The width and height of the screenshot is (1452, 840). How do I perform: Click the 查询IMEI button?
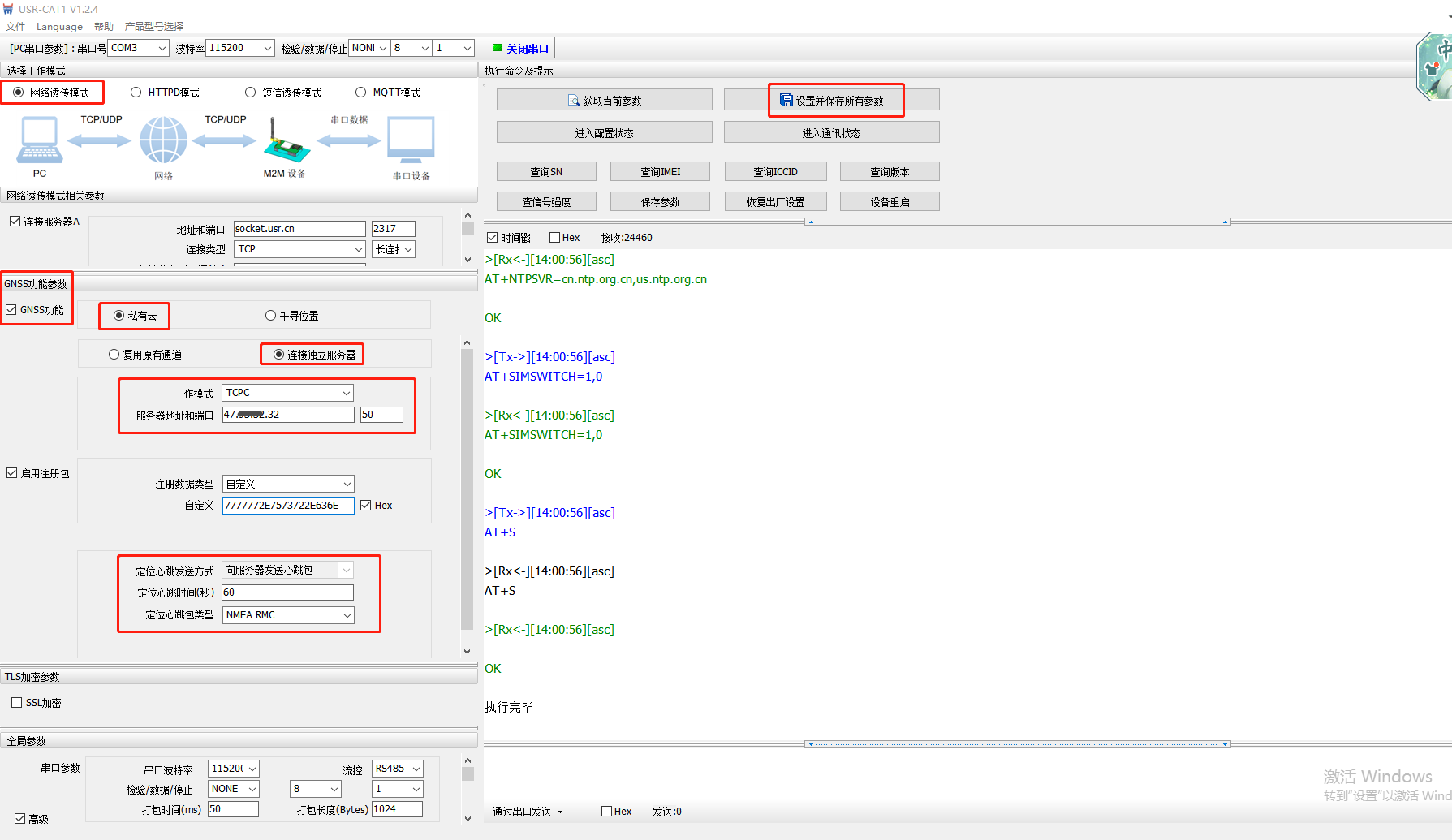click(x=660, y=172)
